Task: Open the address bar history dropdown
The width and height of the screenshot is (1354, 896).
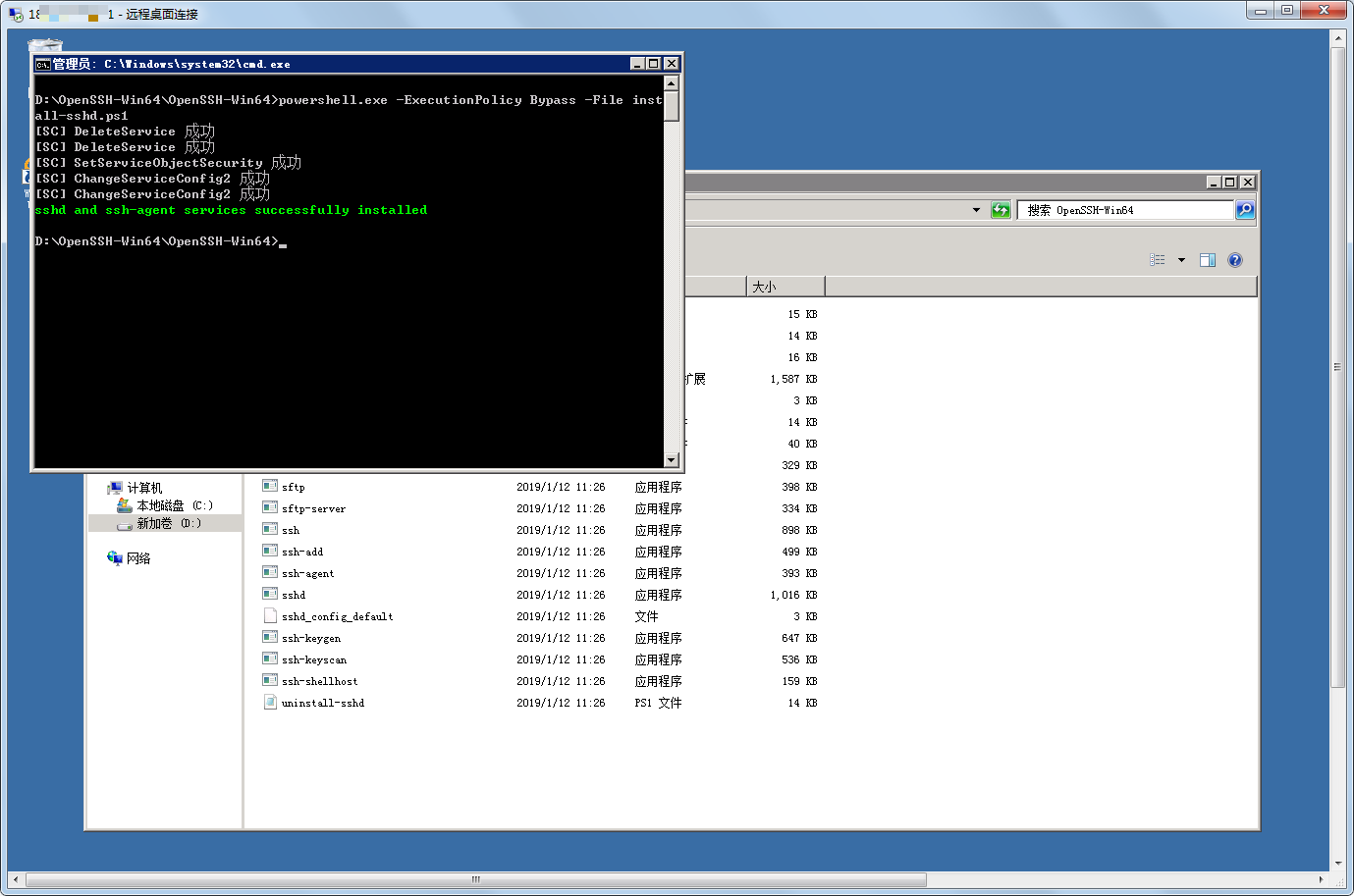Action: click(x=976, y=210)
